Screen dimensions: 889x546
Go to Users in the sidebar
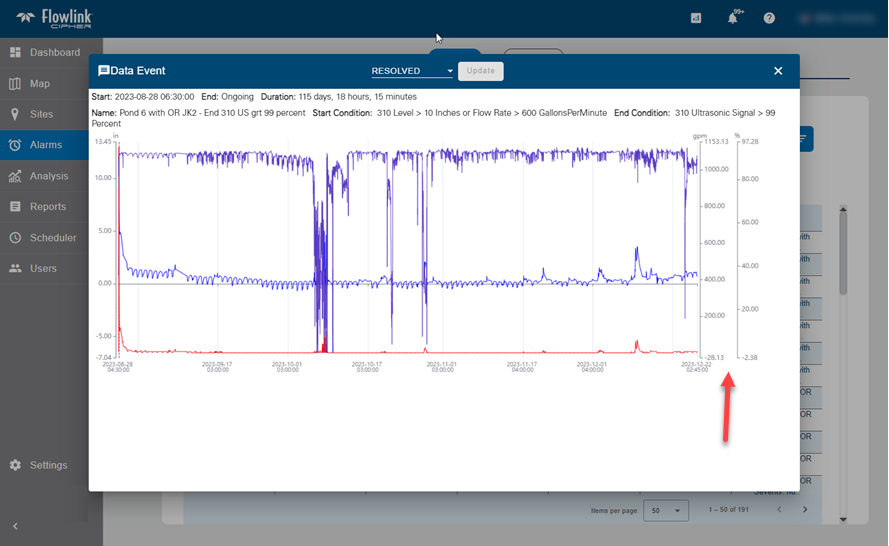pyautogui.click(x=43, y=269)
